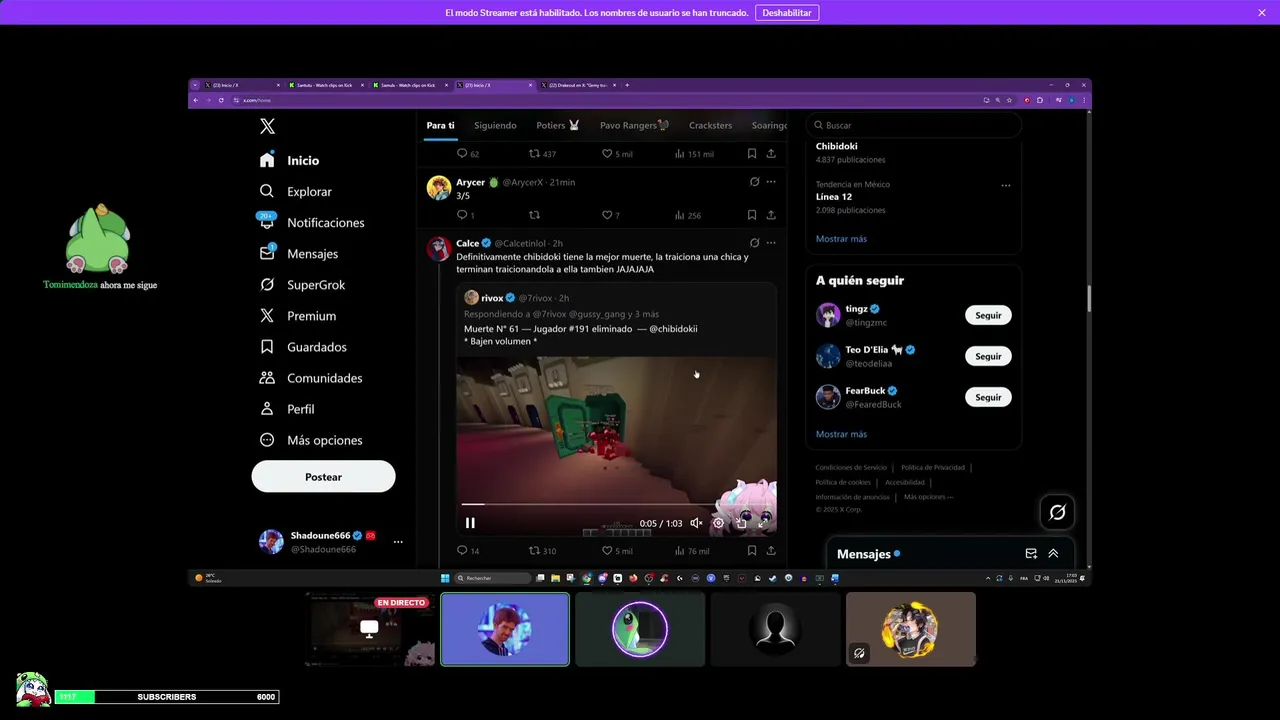Open the Grok icon on Calce's post

tap(754, 242)
